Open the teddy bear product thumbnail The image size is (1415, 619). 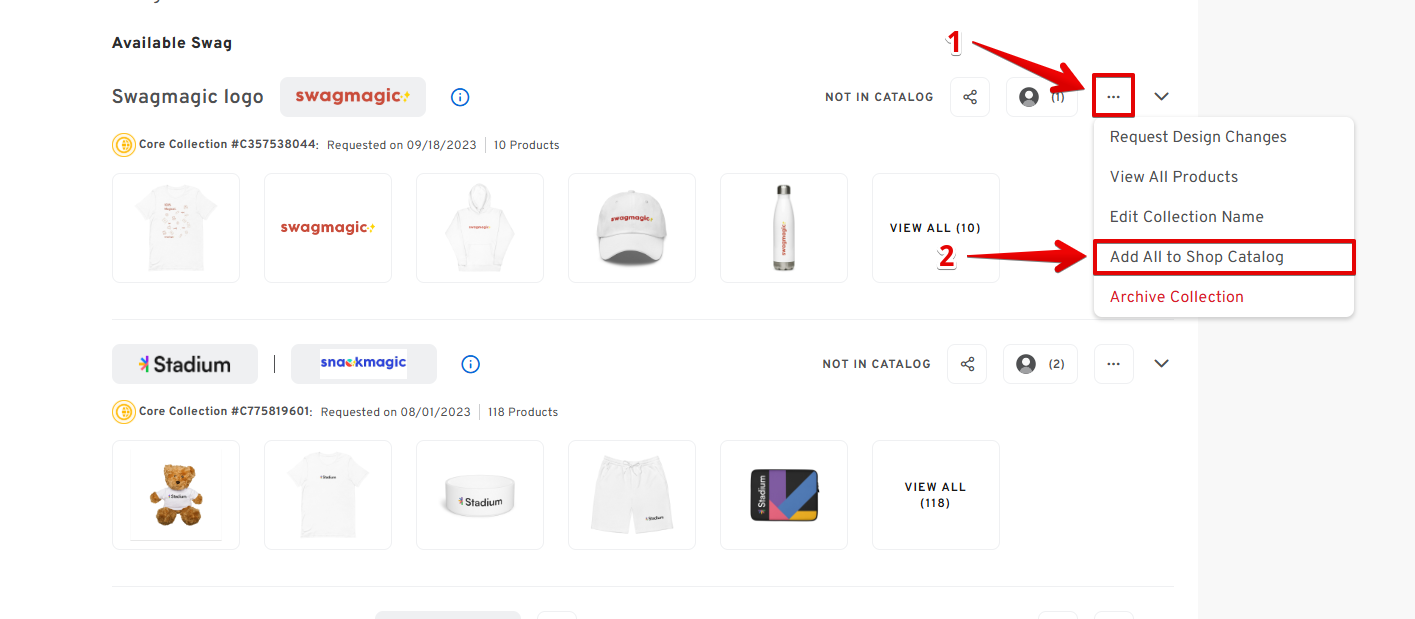pos(176,495)
